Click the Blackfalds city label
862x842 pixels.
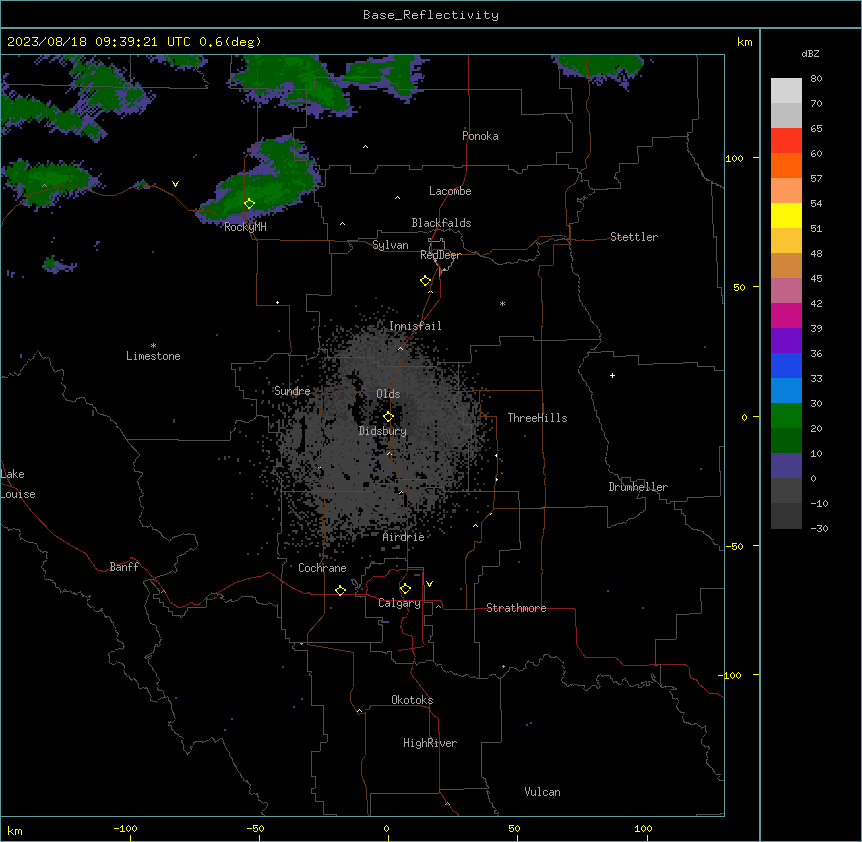pyautogui.click(x=441, y=223)
